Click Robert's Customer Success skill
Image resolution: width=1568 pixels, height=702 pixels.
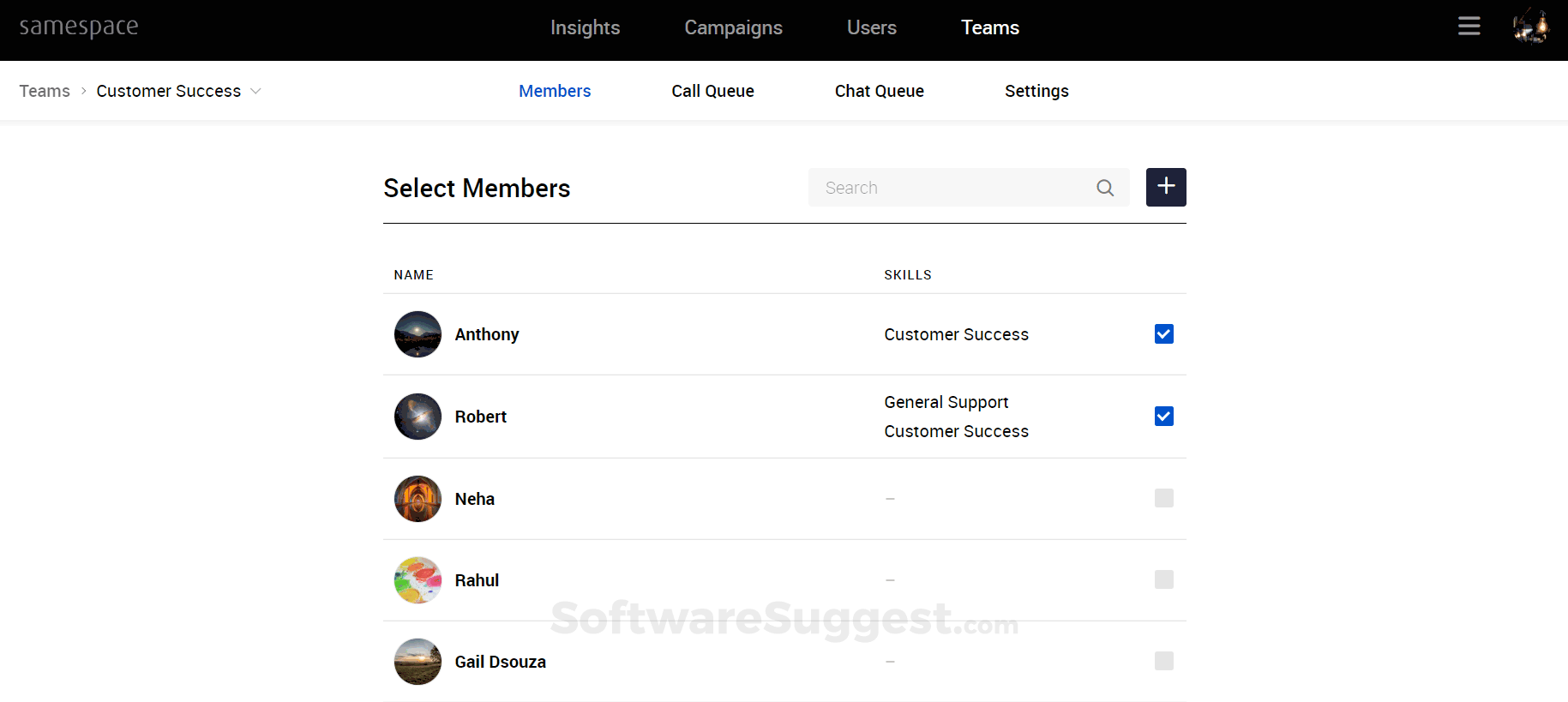(x=956, y=431)
